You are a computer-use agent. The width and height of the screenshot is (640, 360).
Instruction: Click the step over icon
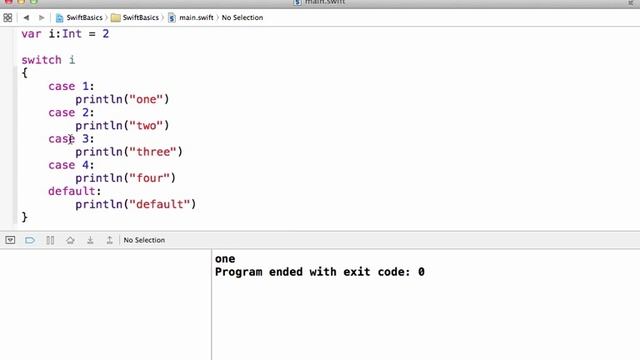coord(70,240)
